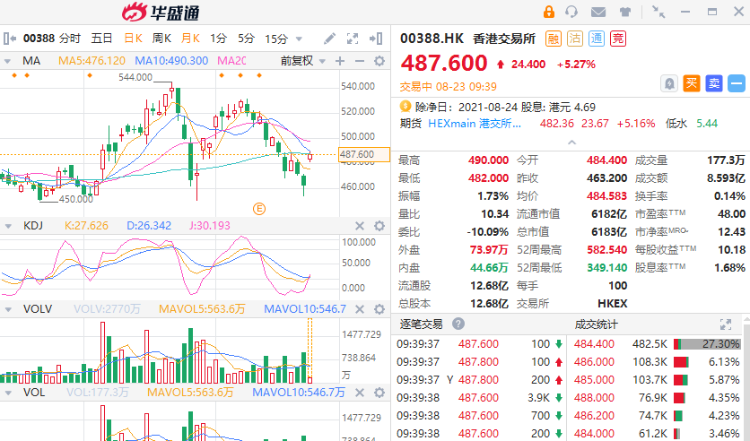Click the MA5:476.120 indicator label
Screen dimensions: 750x441
tap(92, 61)
